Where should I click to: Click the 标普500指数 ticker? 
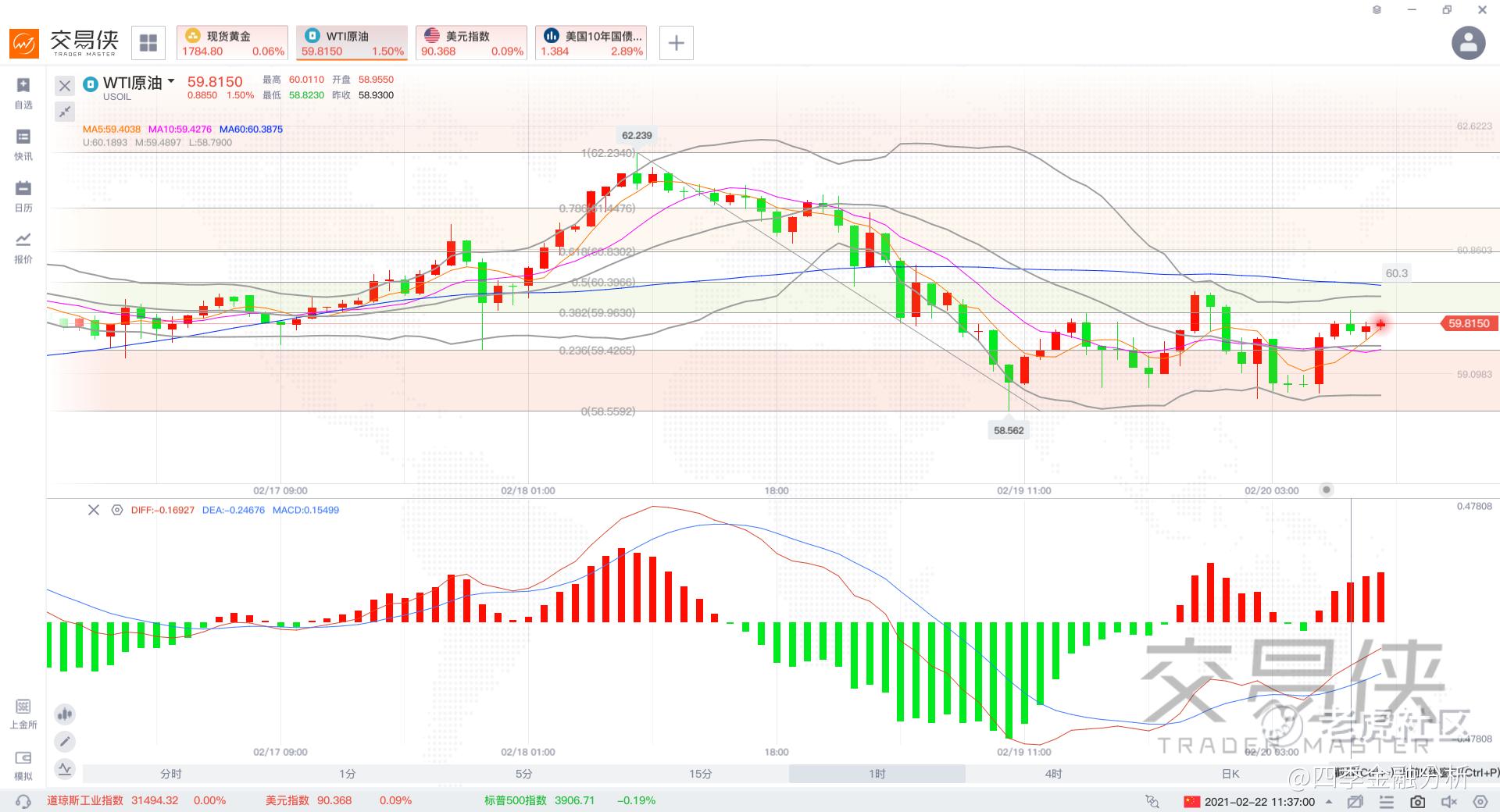[x=570, y=801]
